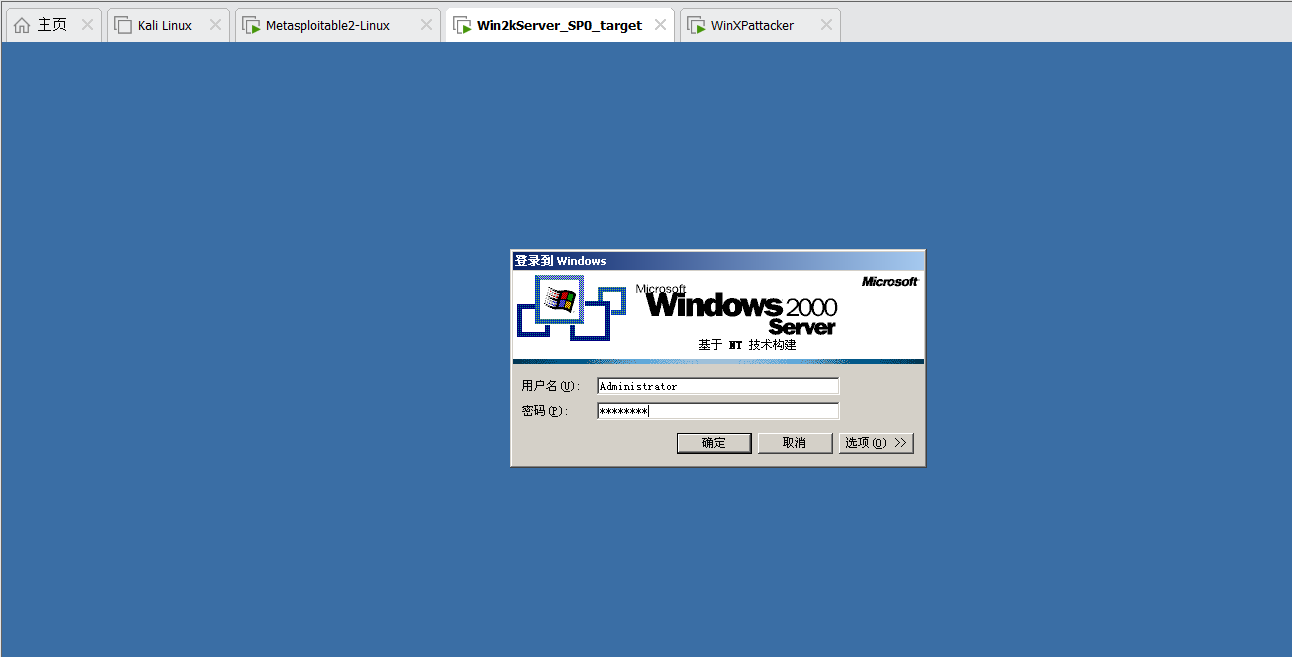Close the Kali Linux tab

[215, 25]
